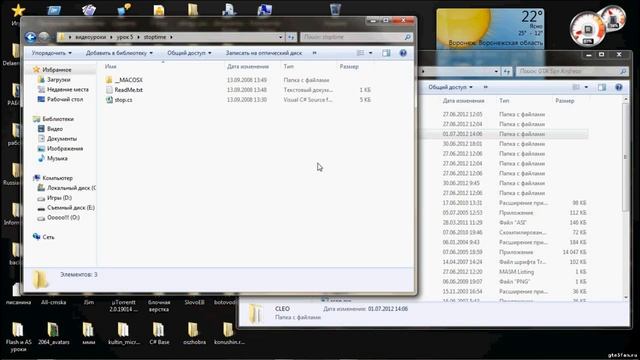Viewport: 640px width, 360px height.
Task: Open the 2064_avatars desktop folder
Action: point(53,334)
